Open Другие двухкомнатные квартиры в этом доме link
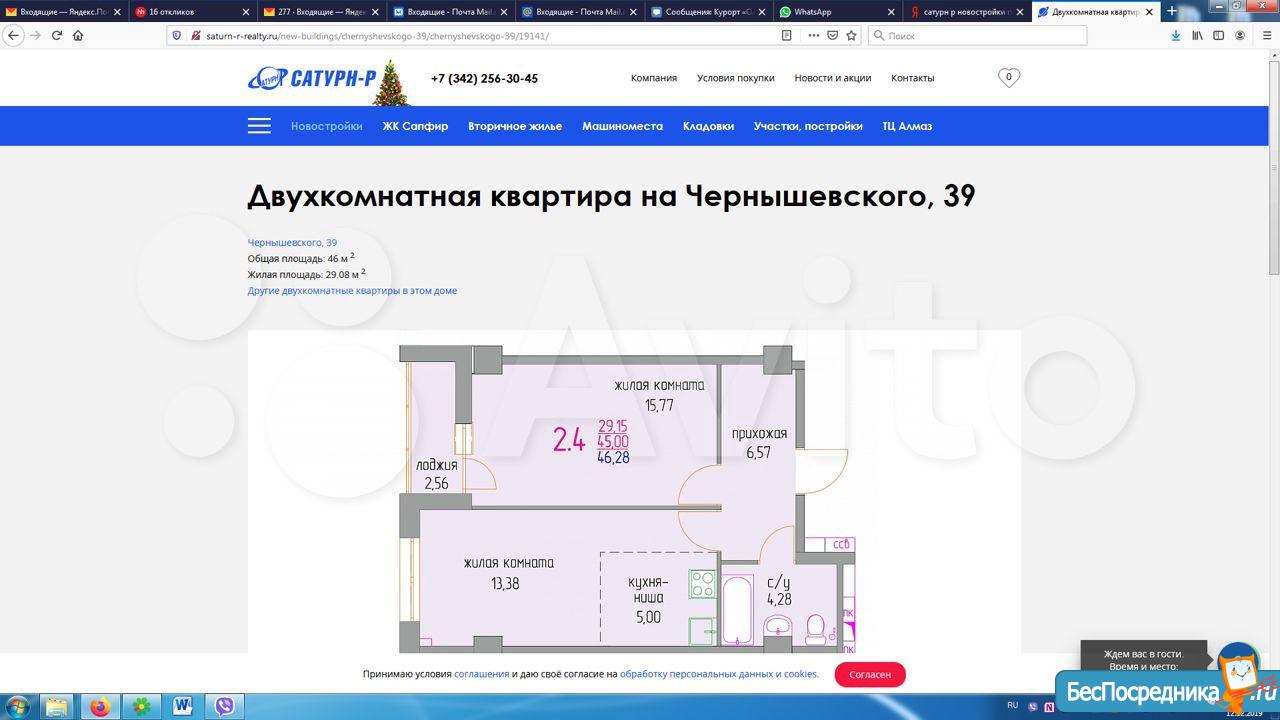 tap(352, 290)
